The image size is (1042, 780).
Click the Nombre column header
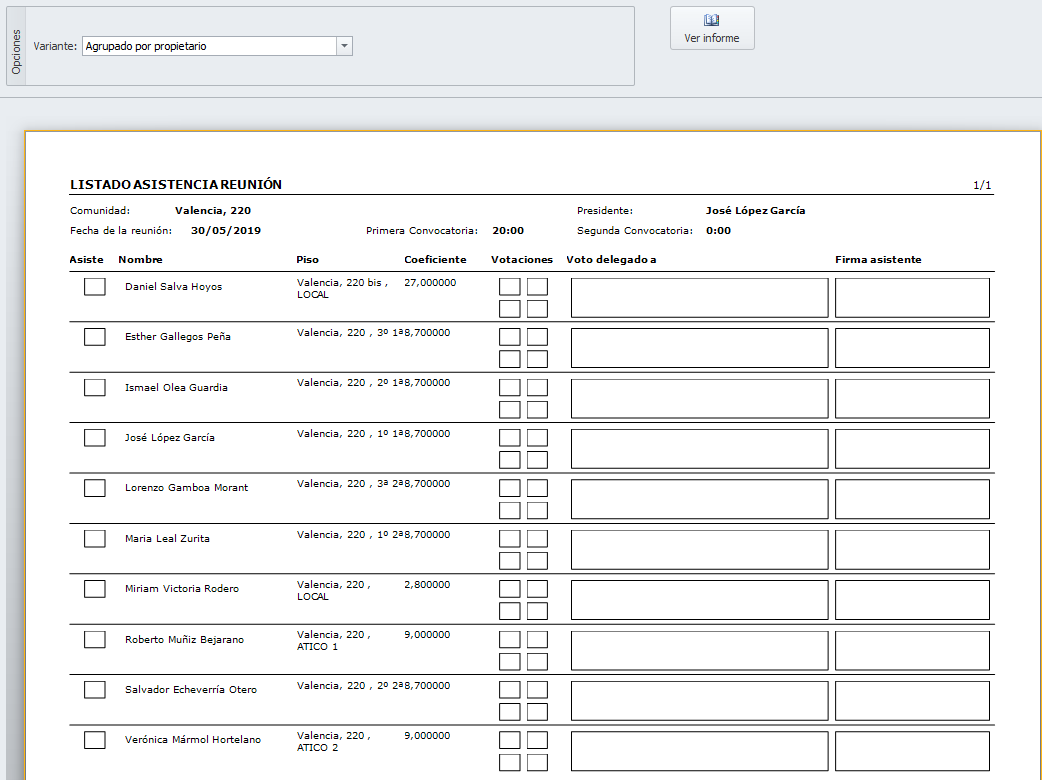140,260
